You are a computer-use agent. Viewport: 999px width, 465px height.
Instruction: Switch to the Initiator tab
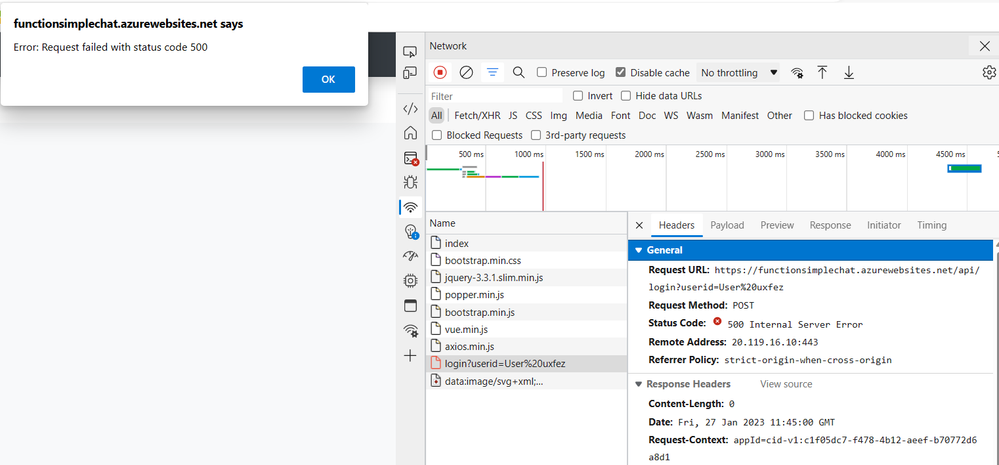pos(884,225)
